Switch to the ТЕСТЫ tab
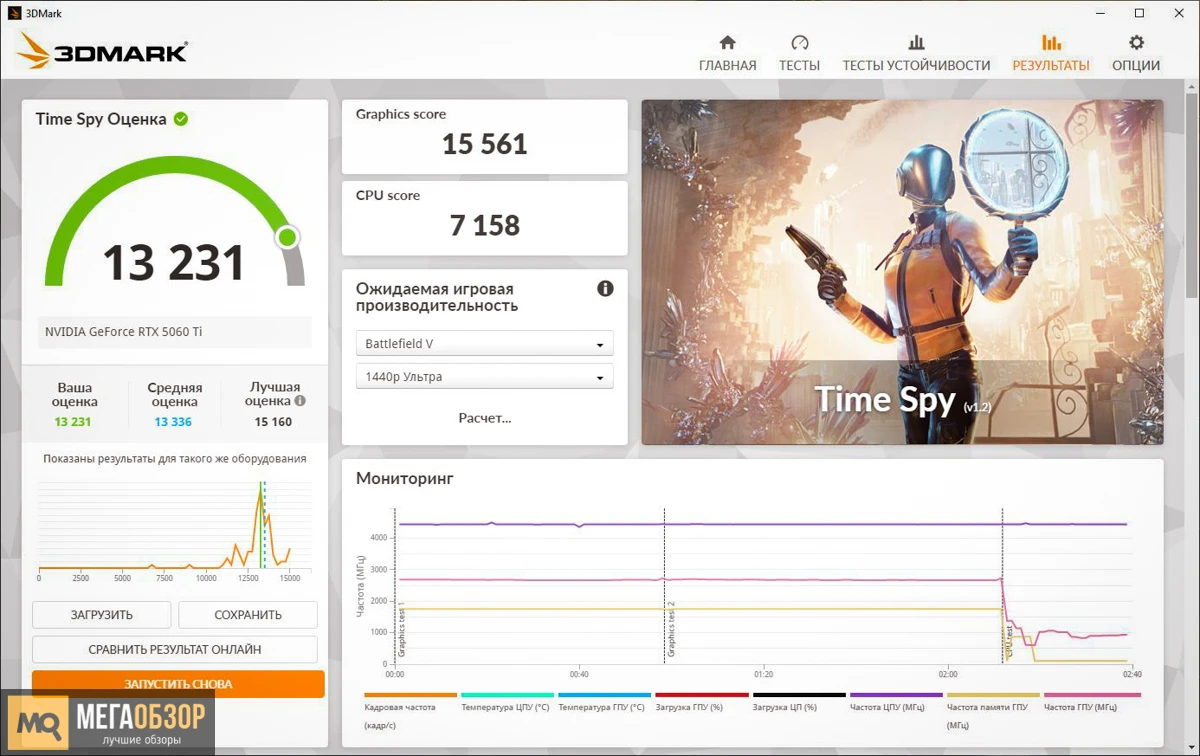This screenshot has width=1200, height=756. tap(799, 54)
